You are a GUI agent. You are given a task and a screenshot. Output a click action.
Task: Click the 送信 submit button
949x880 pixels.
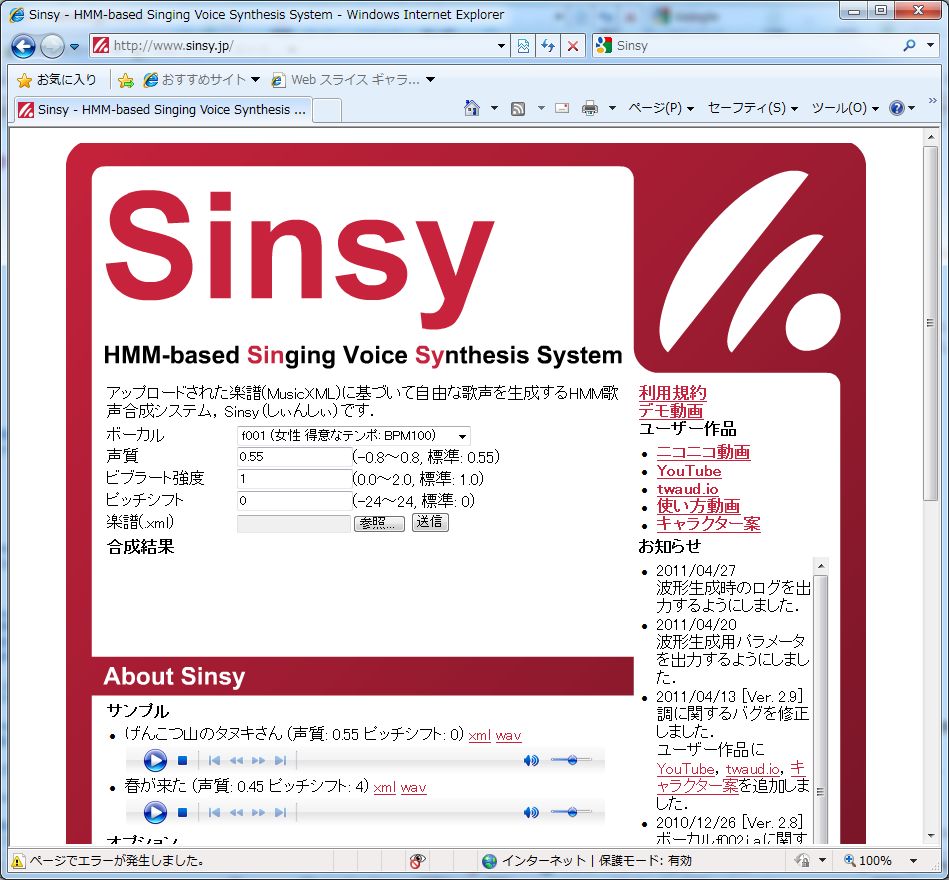coord(430,522)
